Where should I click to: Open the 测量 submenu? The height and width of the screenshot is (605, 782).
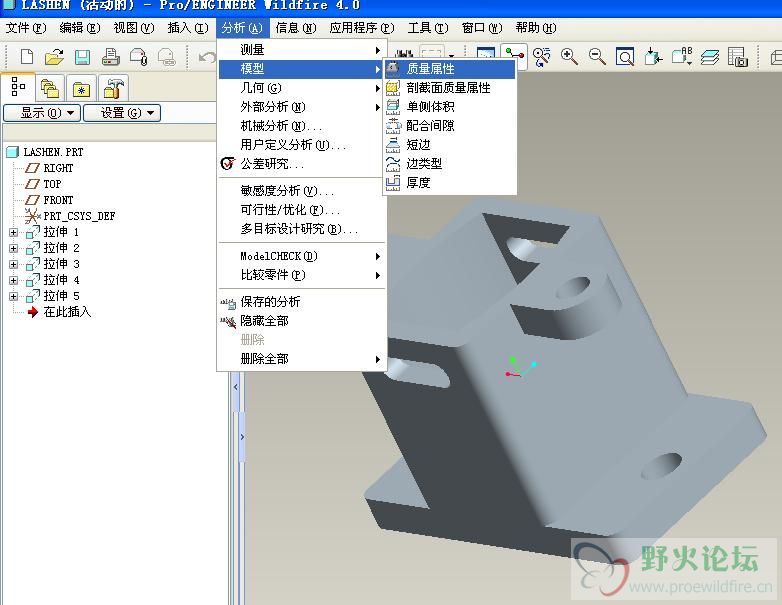pos(302,50)
